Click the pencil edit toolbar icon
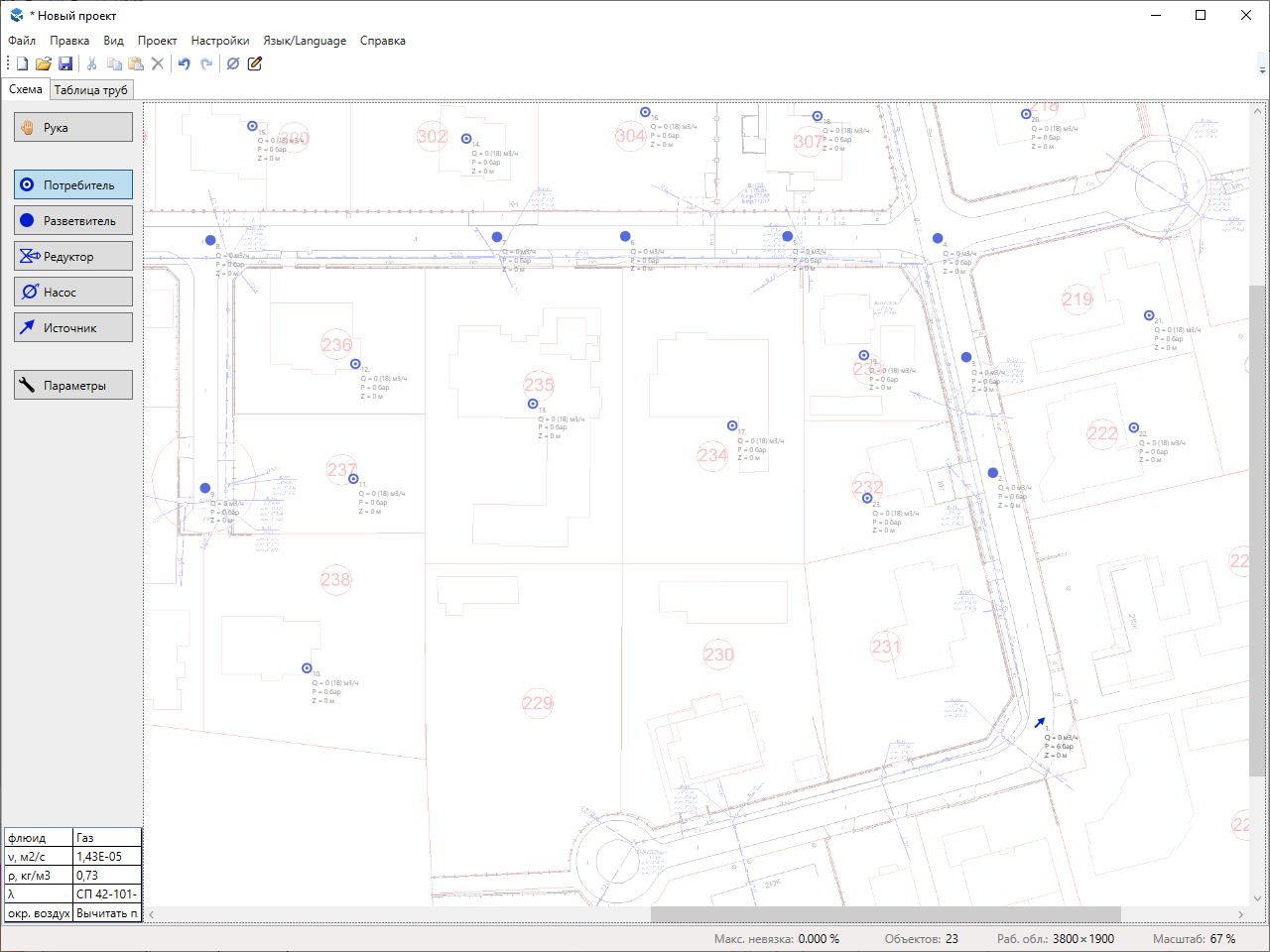The width and height of the screenshot is (1270, 952). 255,63
